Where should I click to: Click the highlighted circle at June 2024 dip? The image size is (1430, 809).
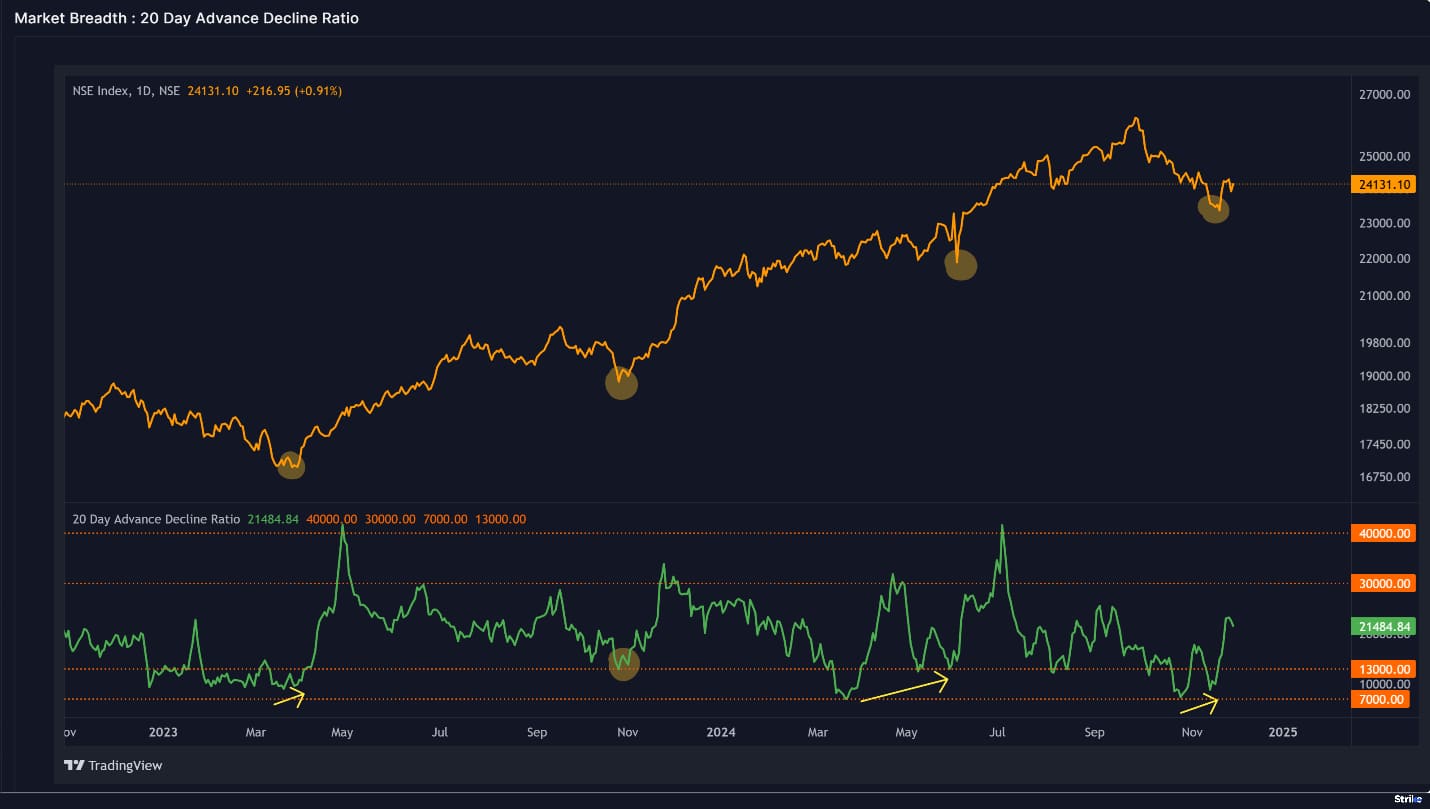coord(960,265)
